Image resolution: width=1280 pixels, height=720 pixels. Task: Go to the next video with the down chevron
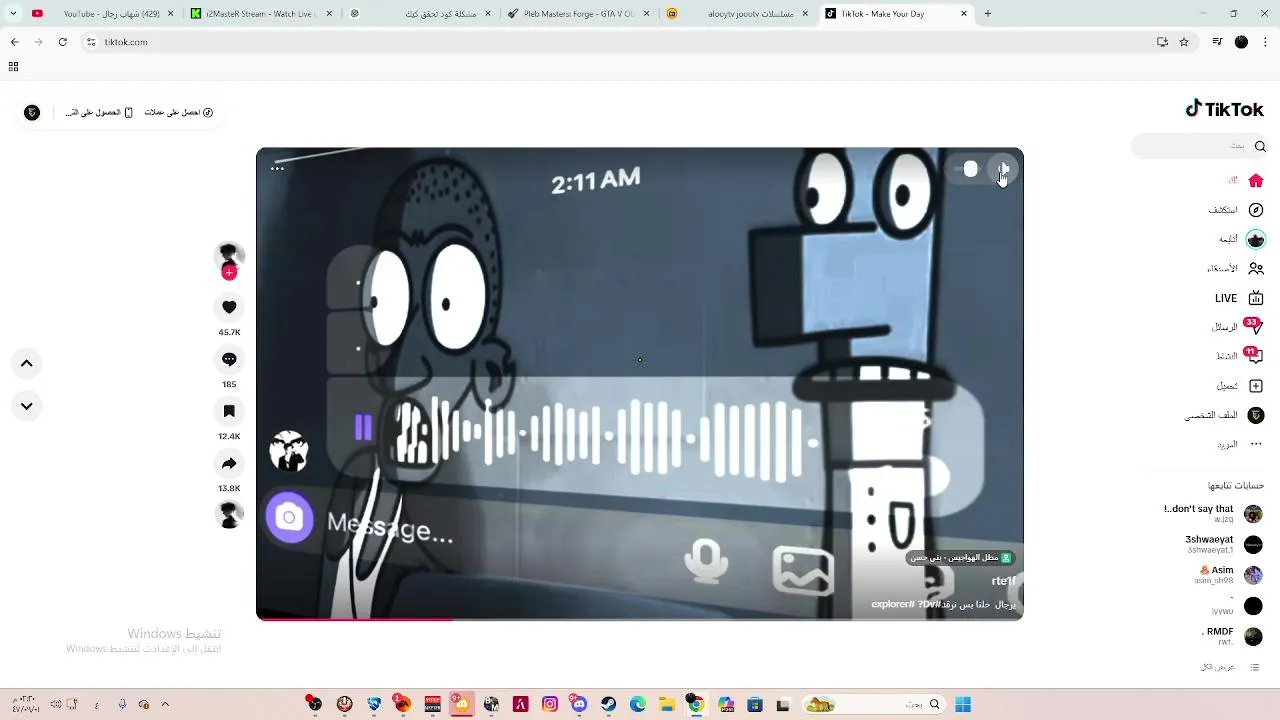pyautogui.click(x=27, y=406)
